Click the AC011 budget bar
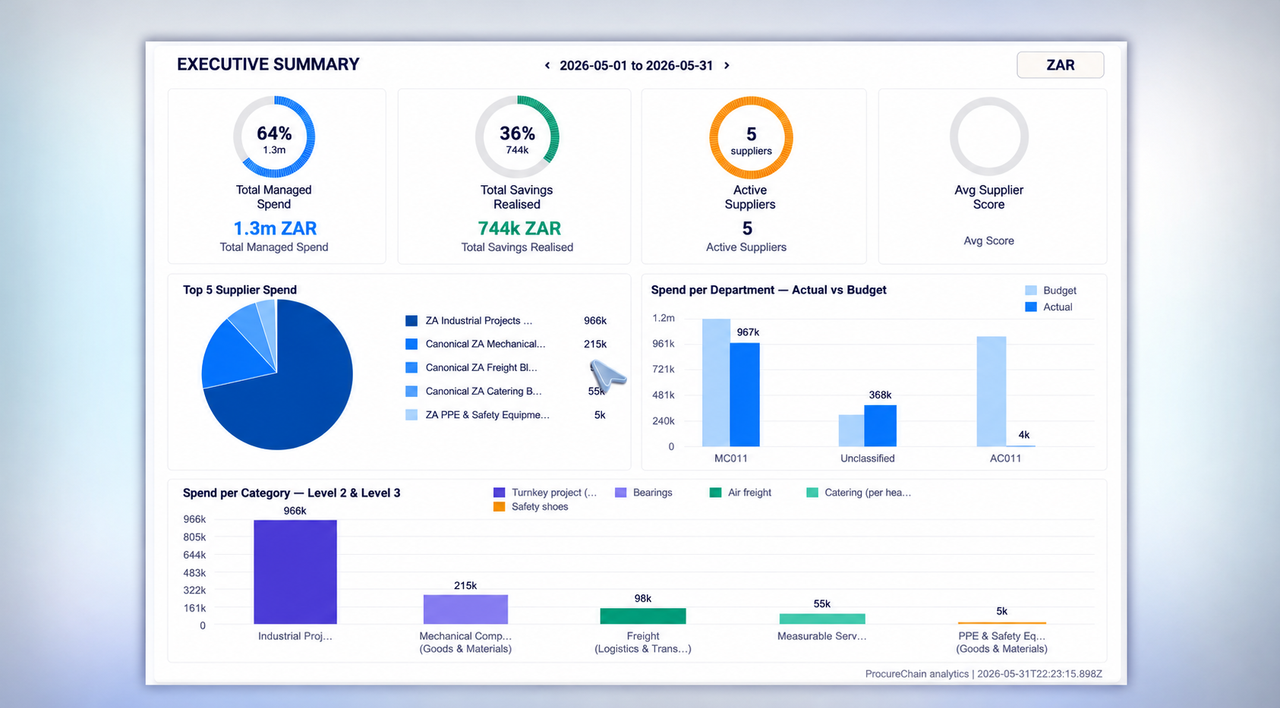Screen dimensions: 1280x708 991,391
